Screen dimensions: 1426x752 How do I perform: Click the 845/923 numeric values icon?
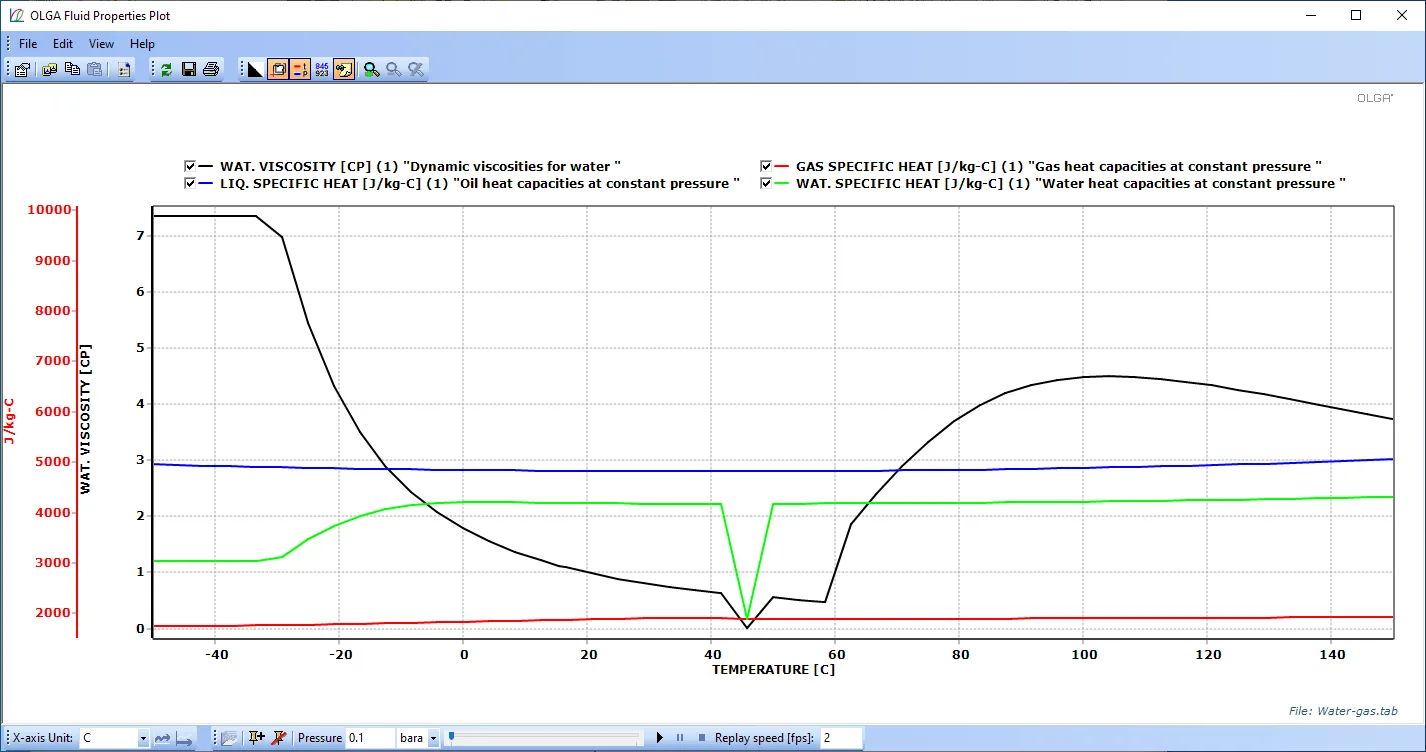tap(322, 69)
